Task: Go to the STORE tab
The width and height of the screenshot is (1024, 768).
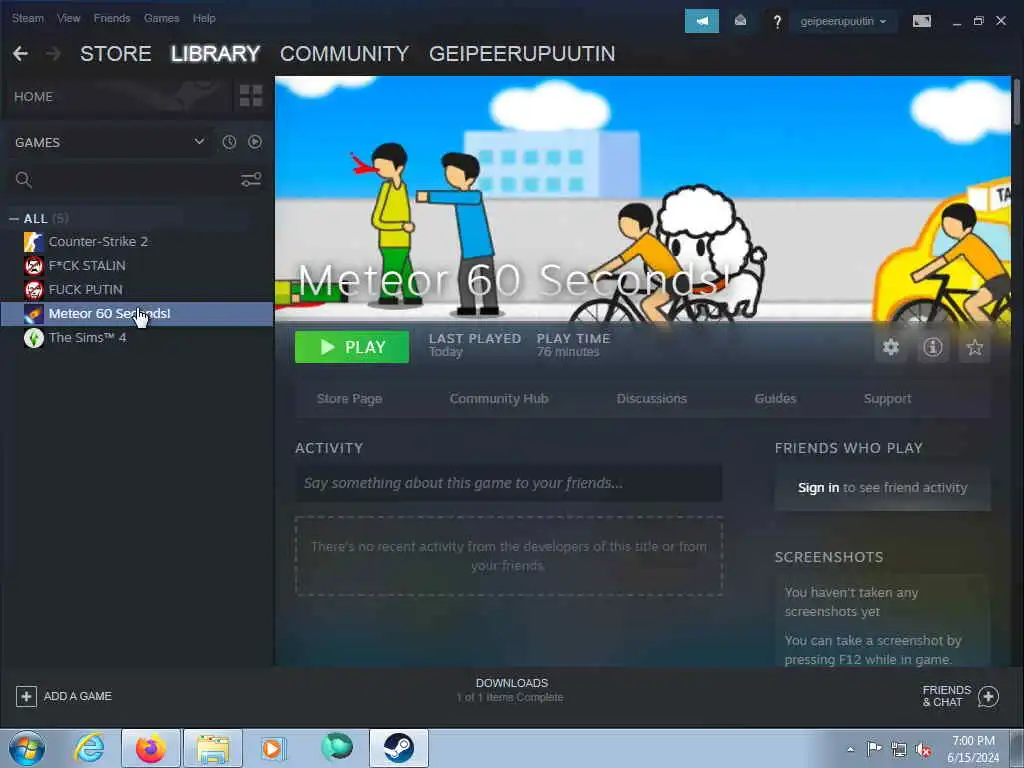Action: (116, 54)
